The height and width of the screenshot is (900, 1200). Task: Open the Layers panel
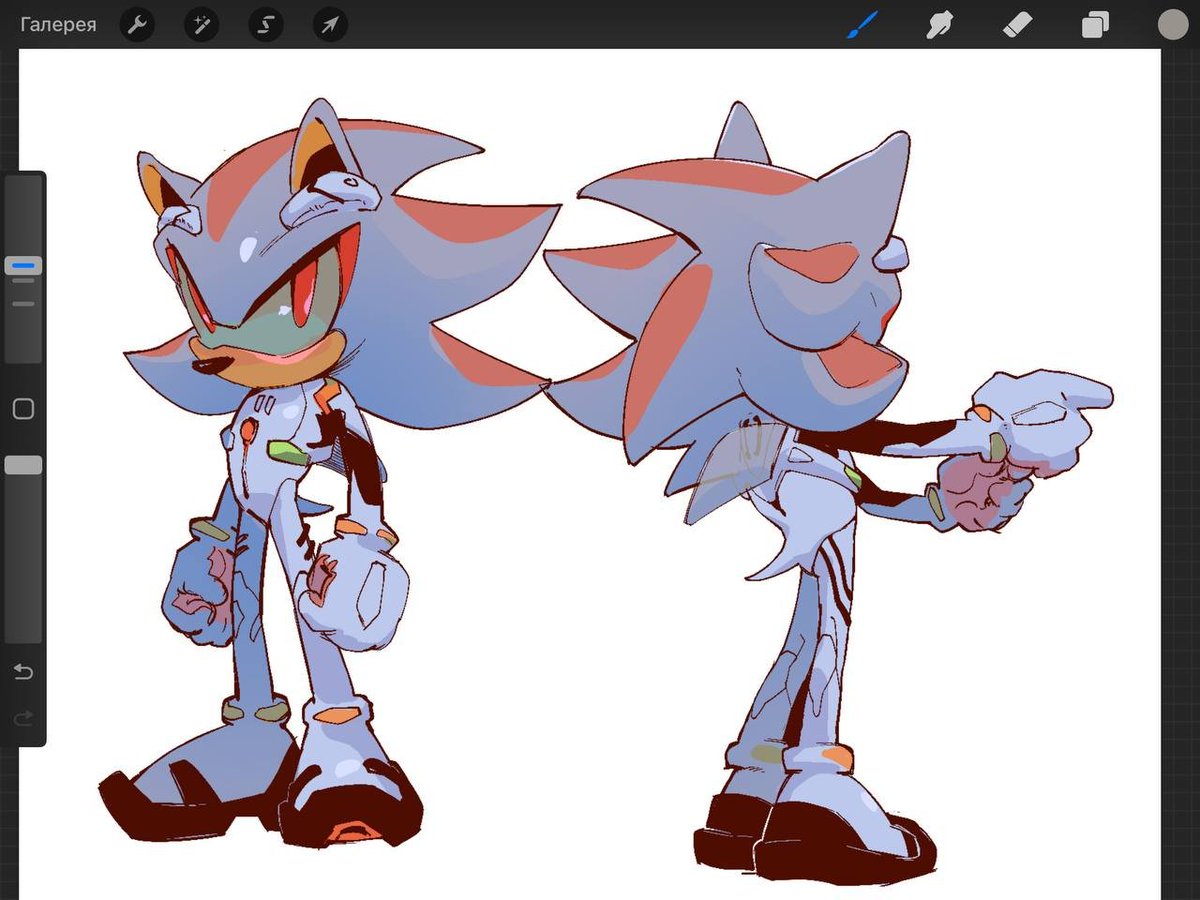pos(1095,25)
